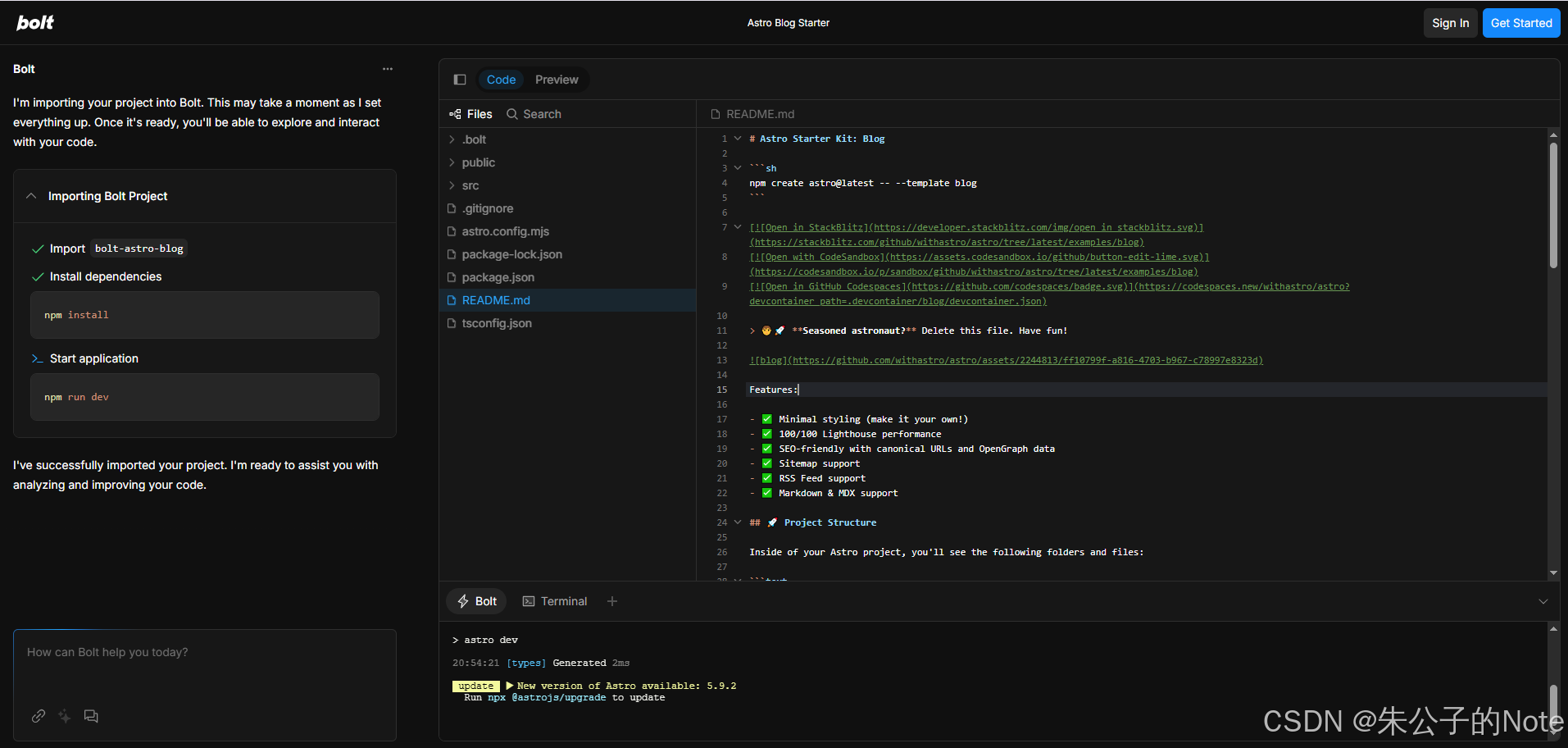Image resolution: width=1568 pixels, height=748 pixels.
Task: Click the discussion mode chat icon
Action: pyautogui.click(x=91, y=716)
